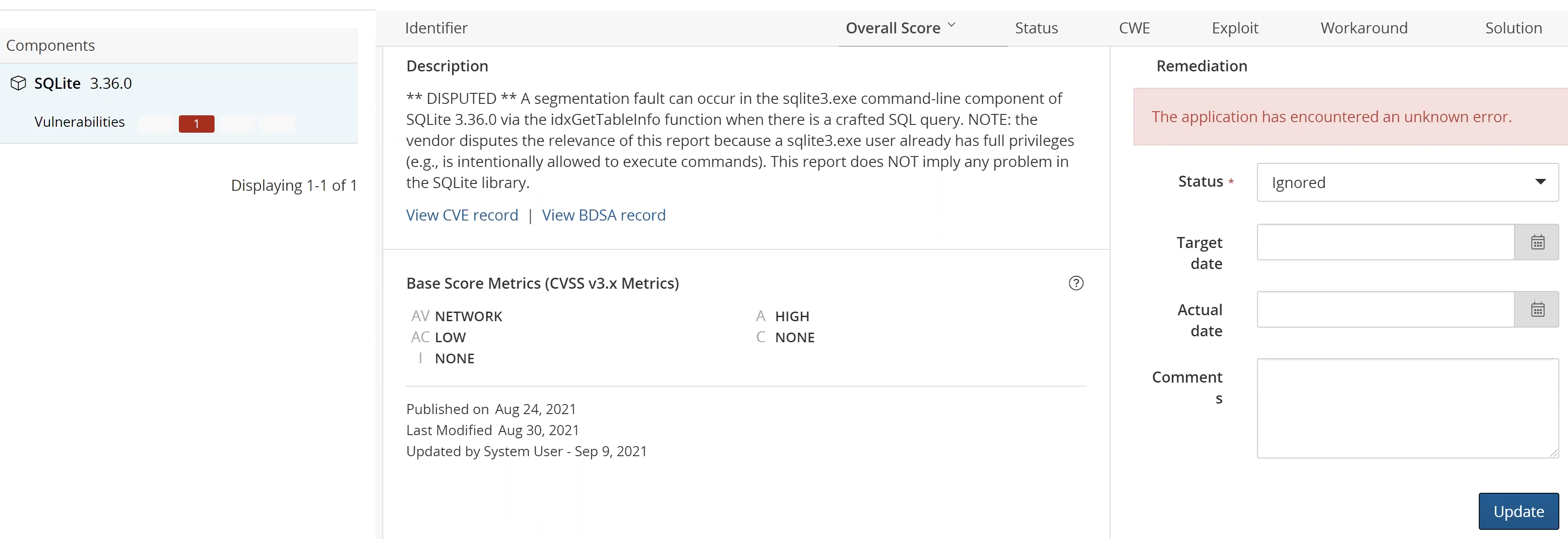
Task: Click the SQLite package icon
Action: point(18,83)
